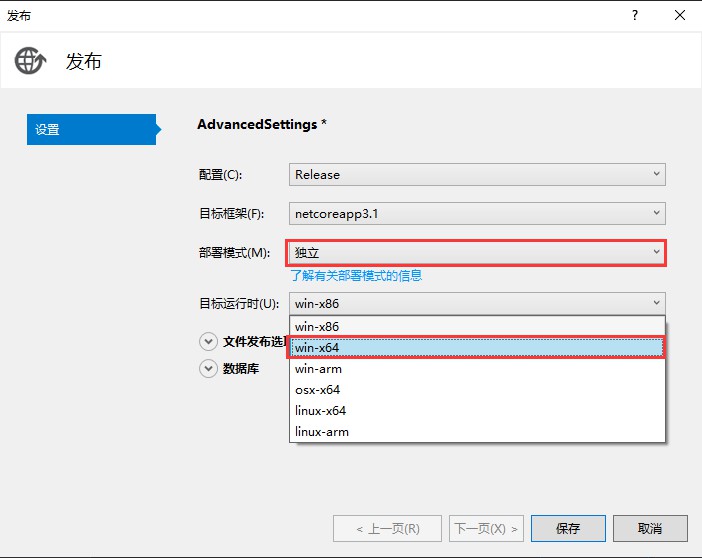Click the 目标框架(F): label
This screenshot has height=558, width=702.
pos(231,214)
